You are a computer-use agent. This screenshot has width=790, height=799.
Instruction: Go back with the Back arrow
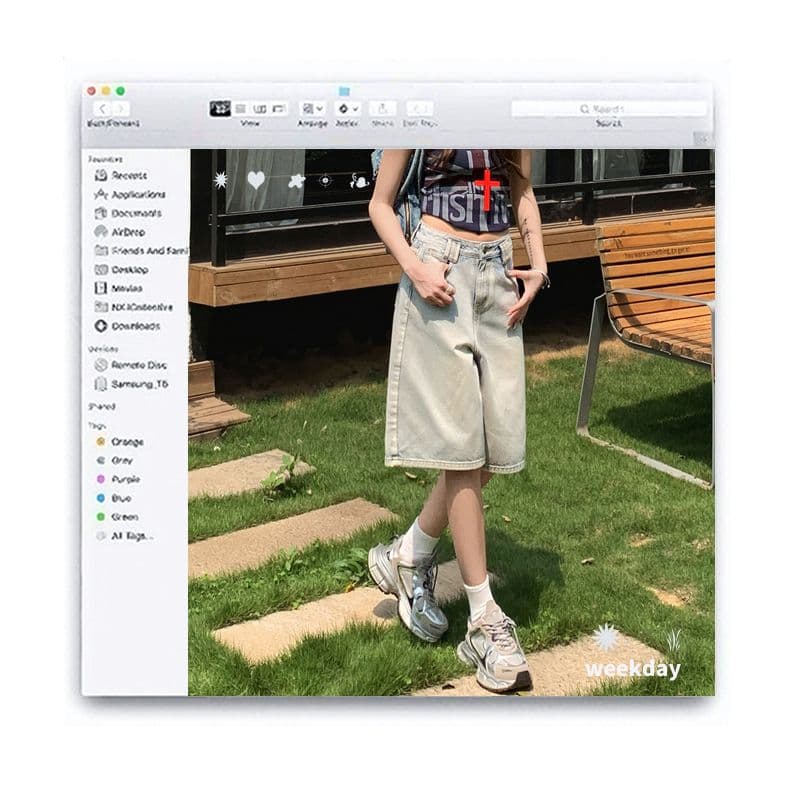(102, 109)
